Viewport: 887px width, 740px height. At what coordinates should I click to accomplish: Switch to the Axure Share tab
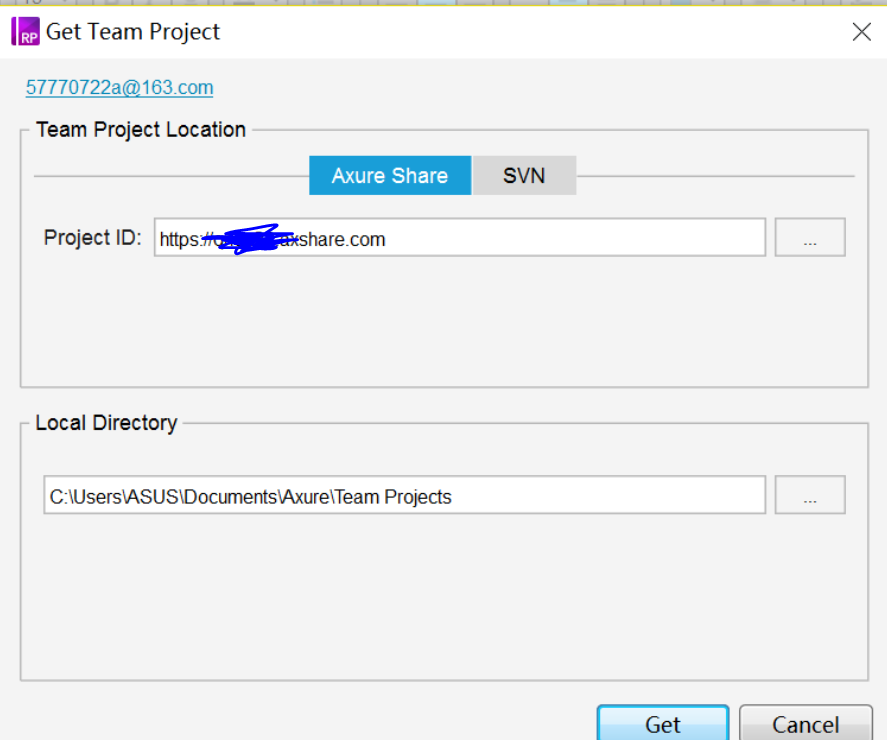coord(390,175)
